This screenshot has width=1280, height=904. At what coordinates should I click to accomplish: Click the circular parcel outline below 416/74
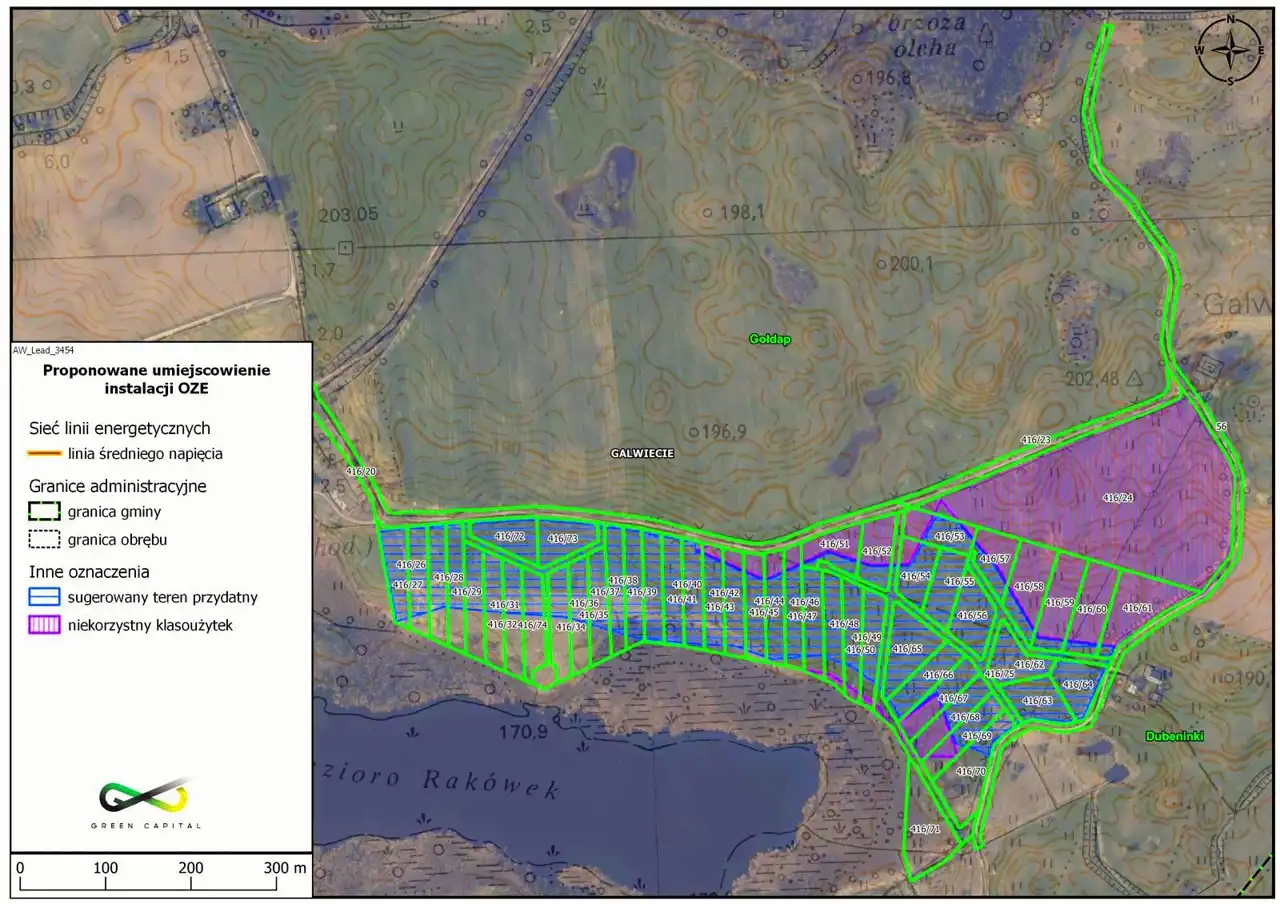[x=542, y=677]
